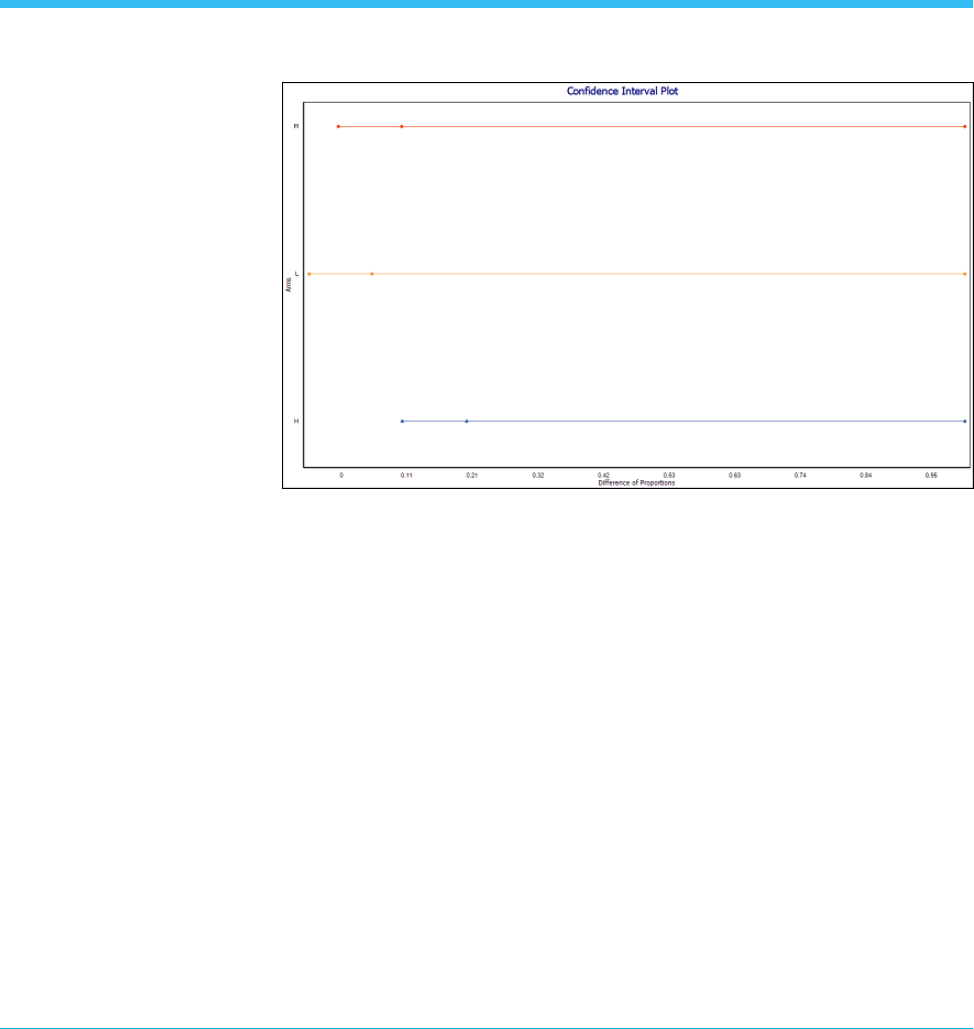Select the orange L arm interval line

637,274
